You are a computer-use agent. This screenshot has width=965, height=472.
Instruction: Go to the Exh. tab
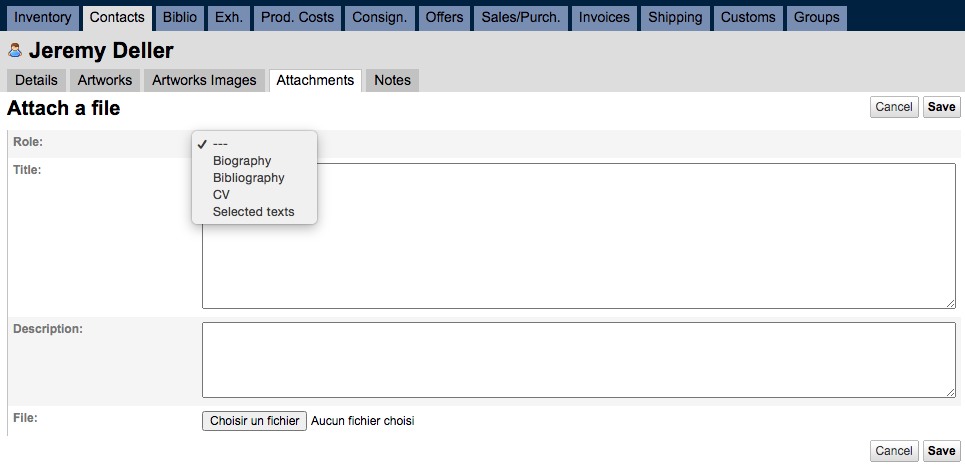tap(229, 17)
